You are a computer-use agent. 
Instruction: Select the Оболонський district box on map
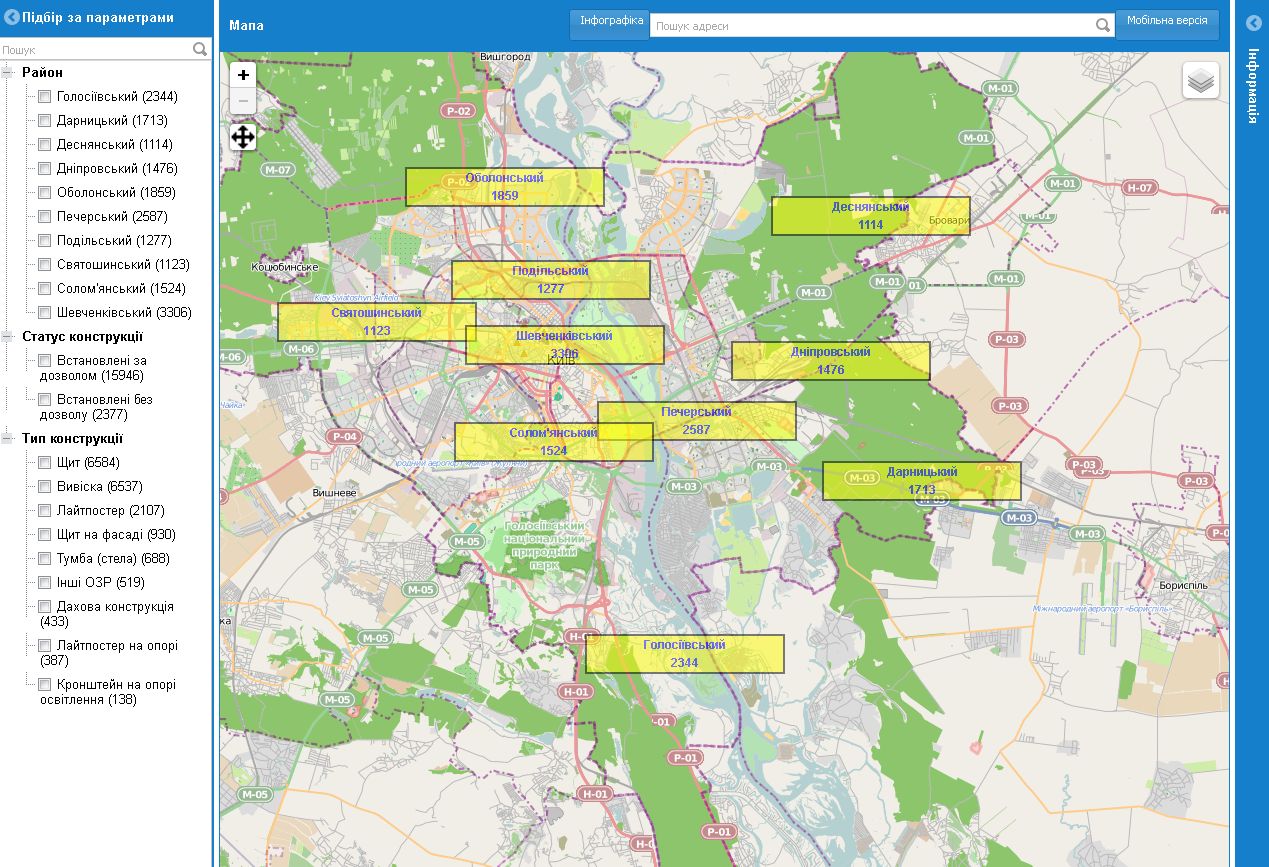(x=504, y=187)
